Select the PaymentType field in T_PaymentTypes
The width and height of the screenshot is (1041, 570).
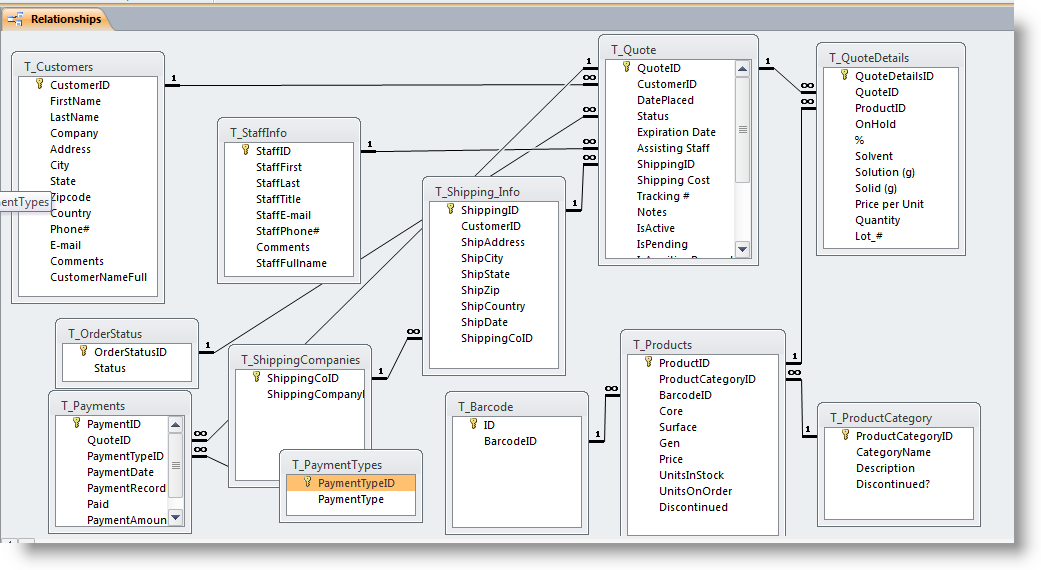click(x=351, y=499)
